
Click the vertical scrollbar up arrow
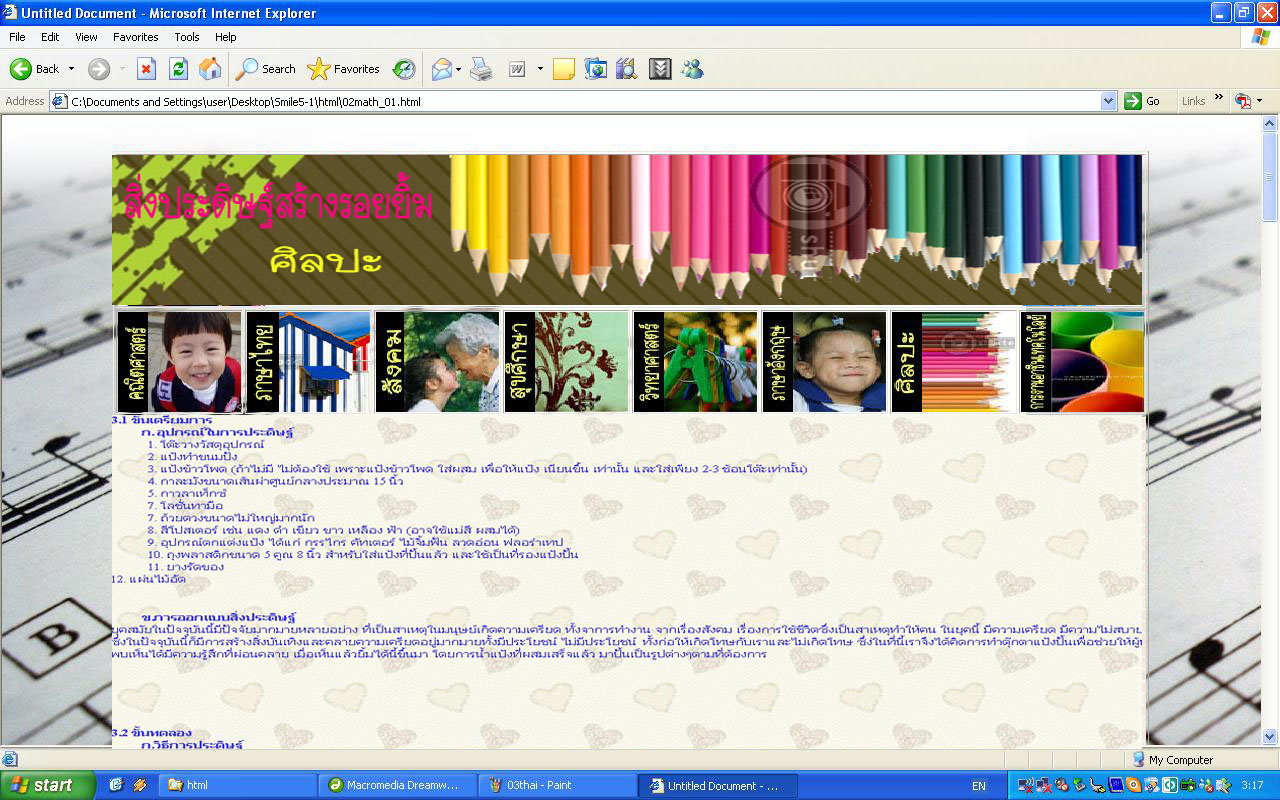[x=1270, y=124]
